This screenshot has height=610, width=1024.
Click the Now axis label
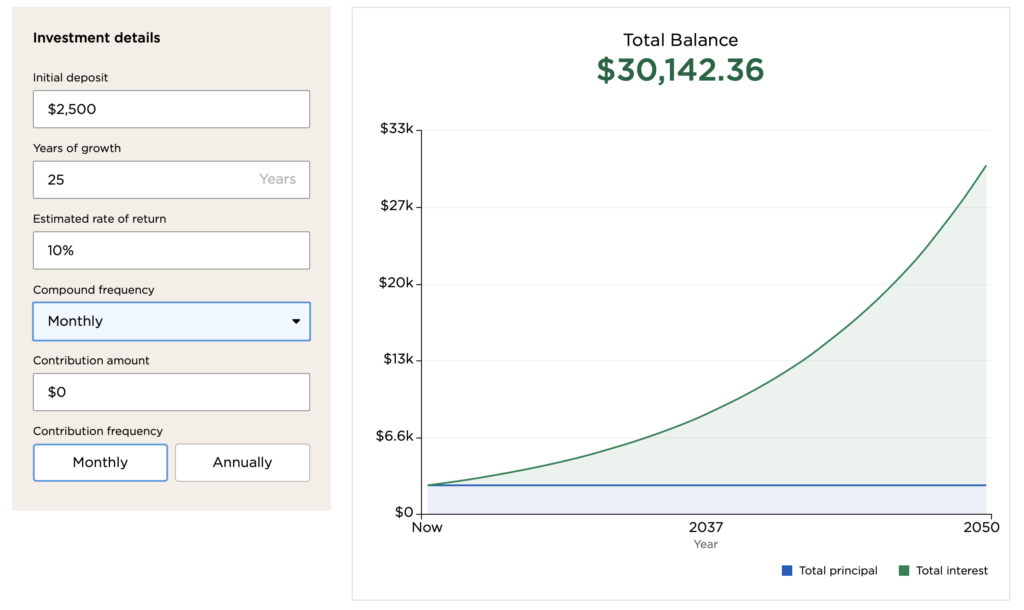pyautogui.click(x=427, y=528)
